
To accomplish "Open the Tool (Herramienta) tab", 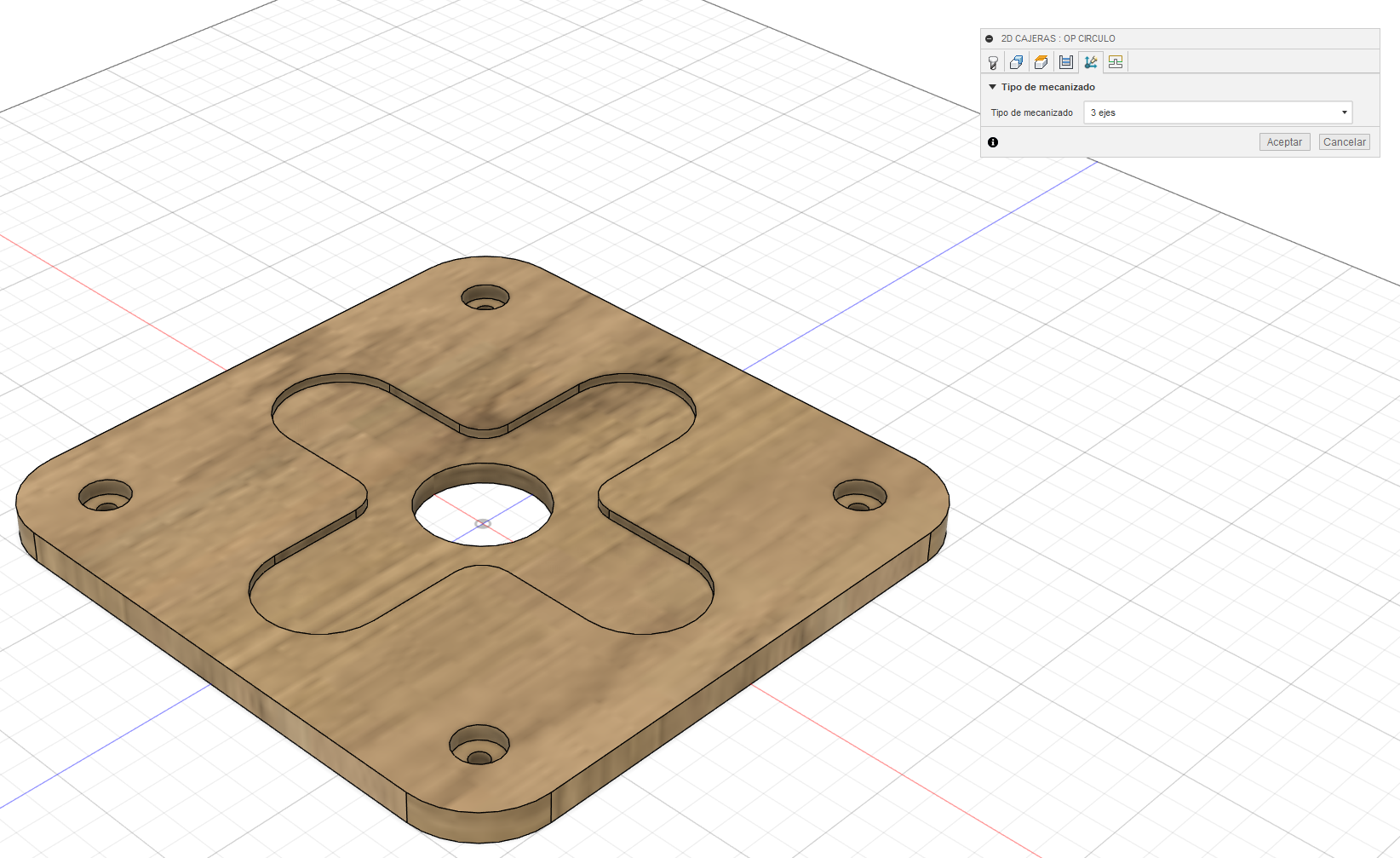I will (x=993, y=62).
